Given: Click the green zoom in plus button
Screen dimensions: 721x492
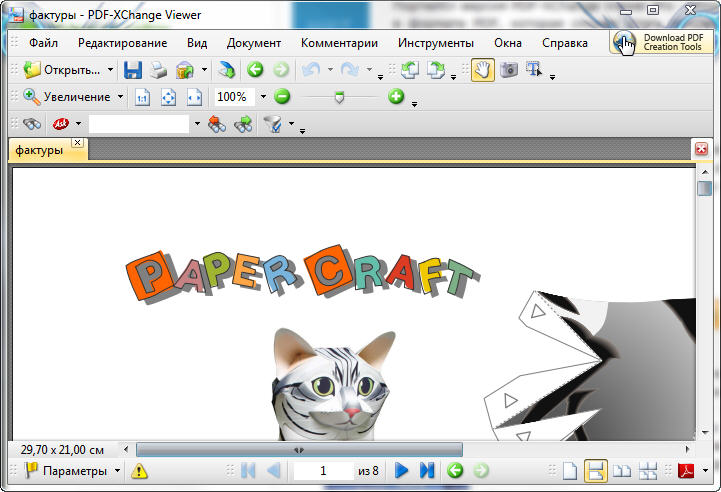Looking at the screenshot, I should click(396, 97).
